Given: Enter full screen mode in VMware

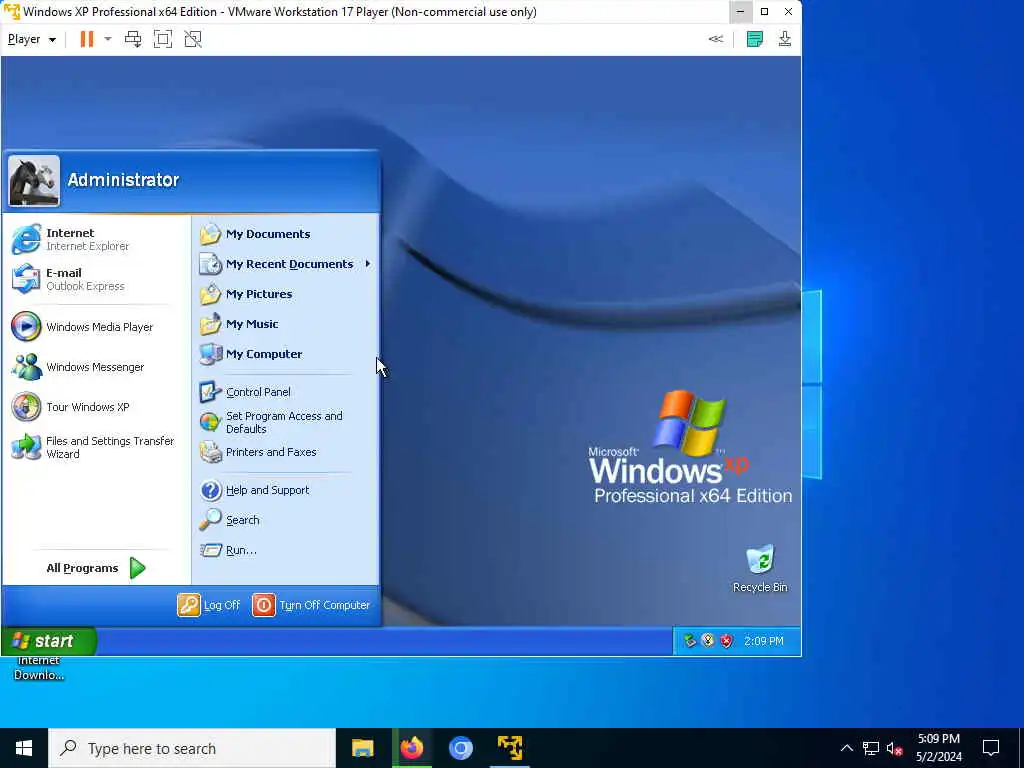Looking at the screenshot, I should click(x=163, y=39).
